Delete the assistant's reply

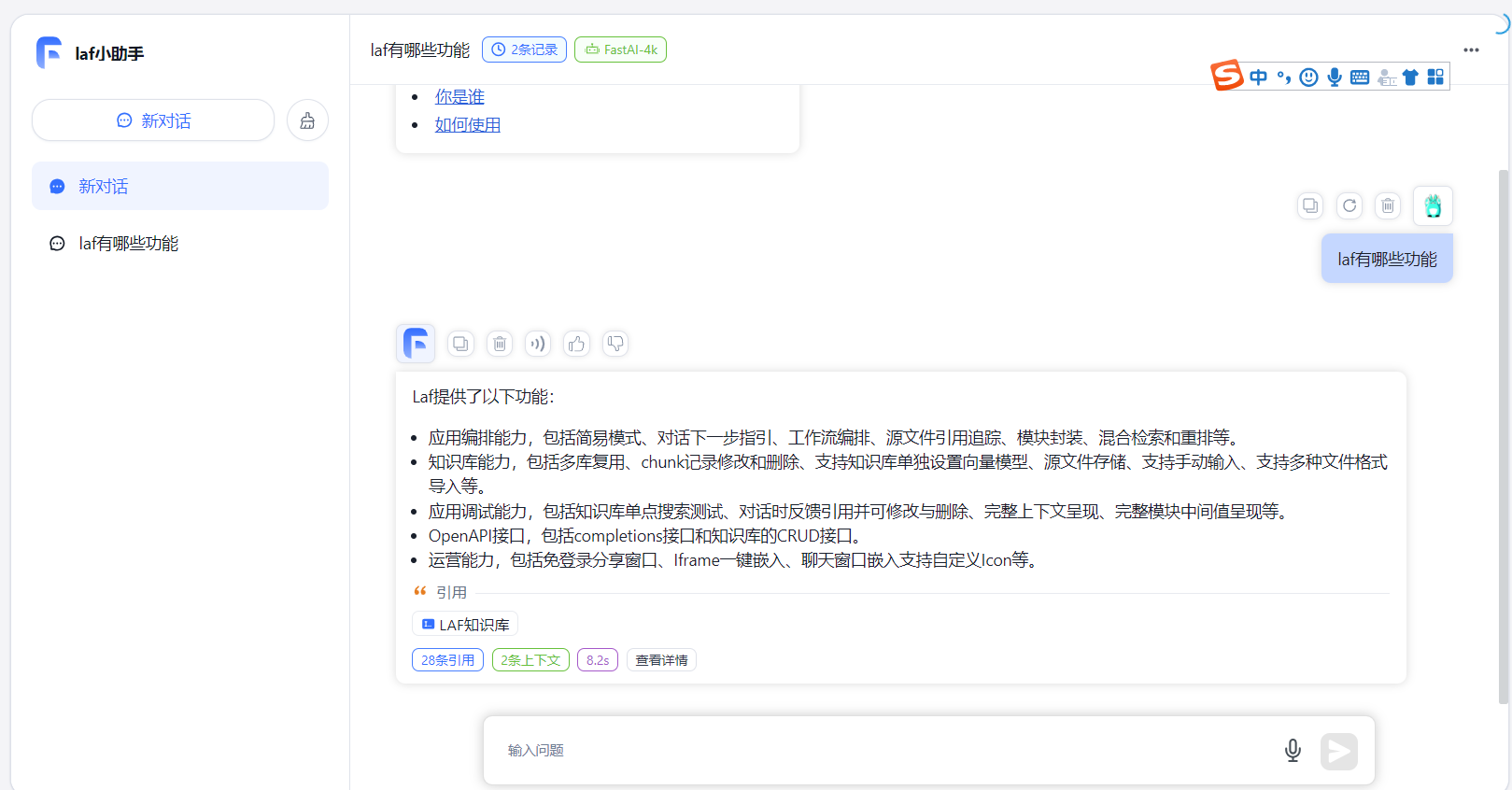coord(500,344)
